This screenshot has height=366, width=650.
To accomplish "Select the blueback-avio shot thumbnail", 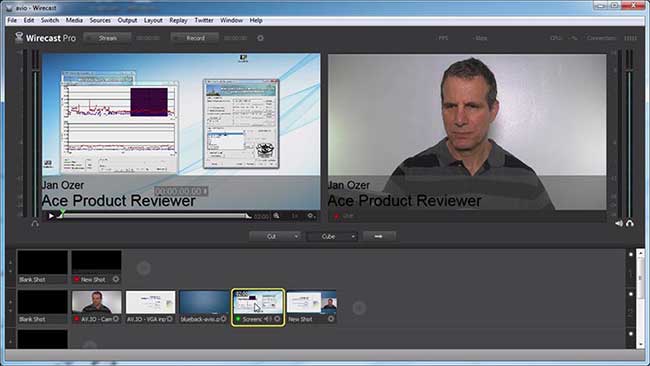I will 204,303.
